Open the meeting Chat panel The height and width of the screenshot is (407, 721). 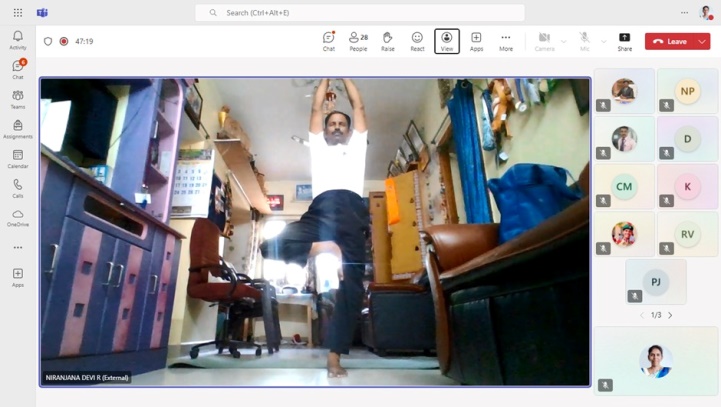pyautogui.click(x=329, y=41)
